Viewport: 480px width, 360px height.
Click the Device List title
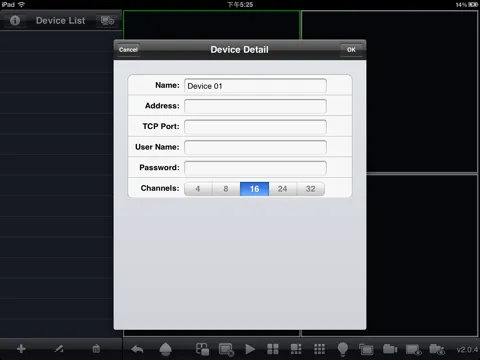[x=60, y=21]
